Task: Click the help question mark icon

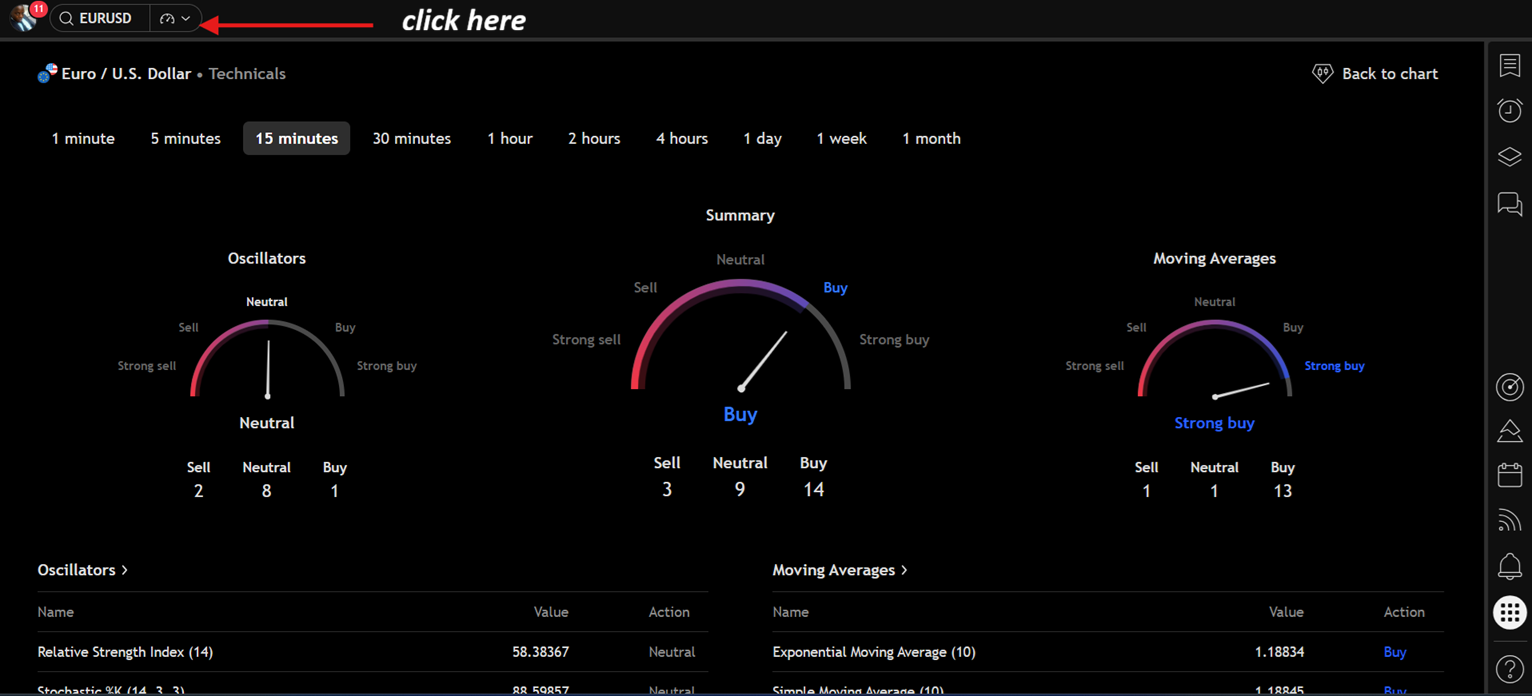Action: tap(1509, 669)
